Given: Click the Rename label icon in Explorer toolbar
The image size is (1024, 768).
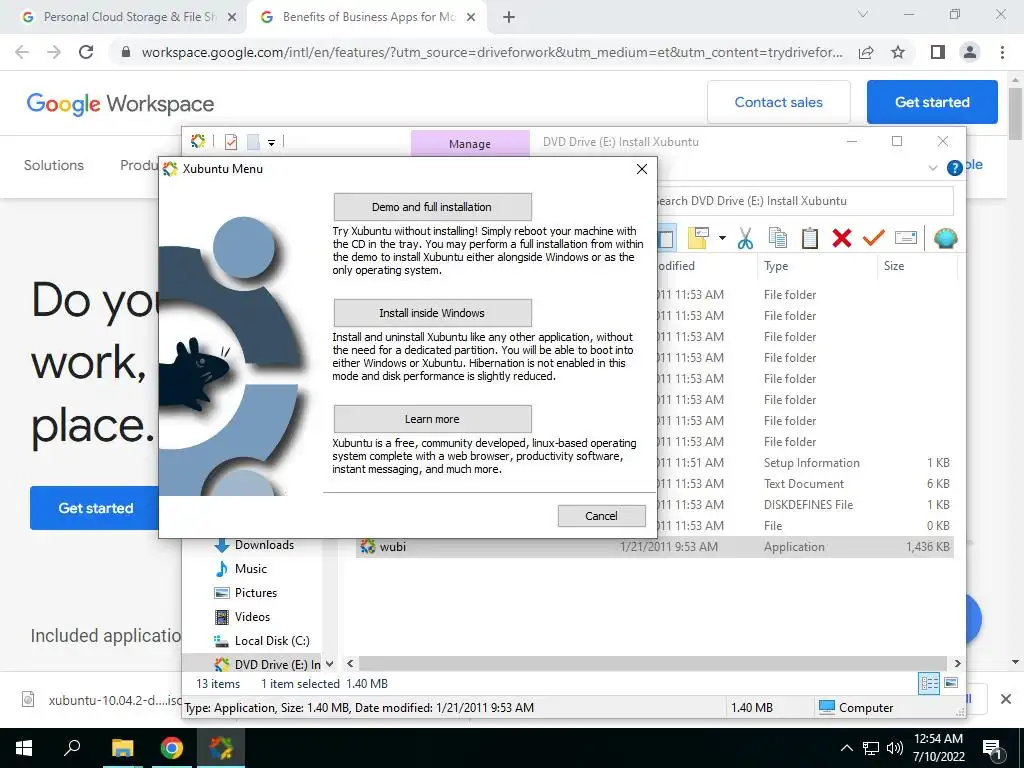Looking at the screenshot, I should 906,238.
